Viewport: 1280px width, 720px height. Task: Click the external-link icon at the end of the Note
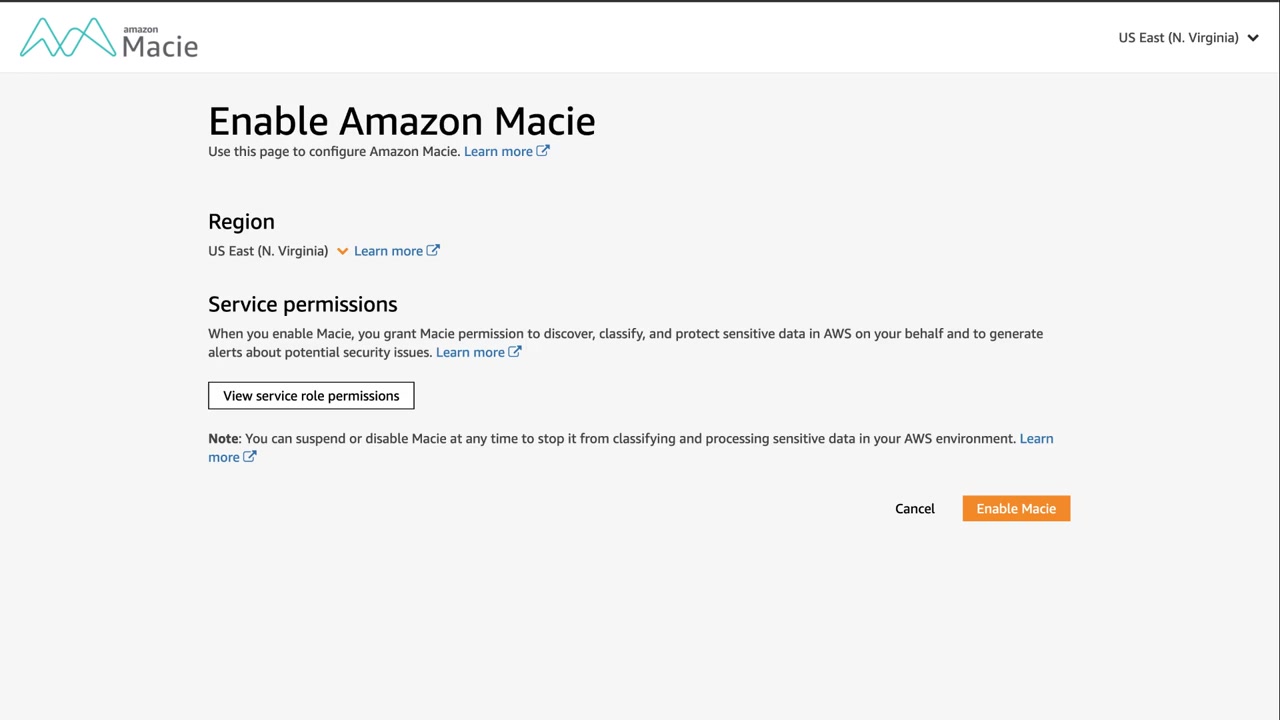[250, 457]
